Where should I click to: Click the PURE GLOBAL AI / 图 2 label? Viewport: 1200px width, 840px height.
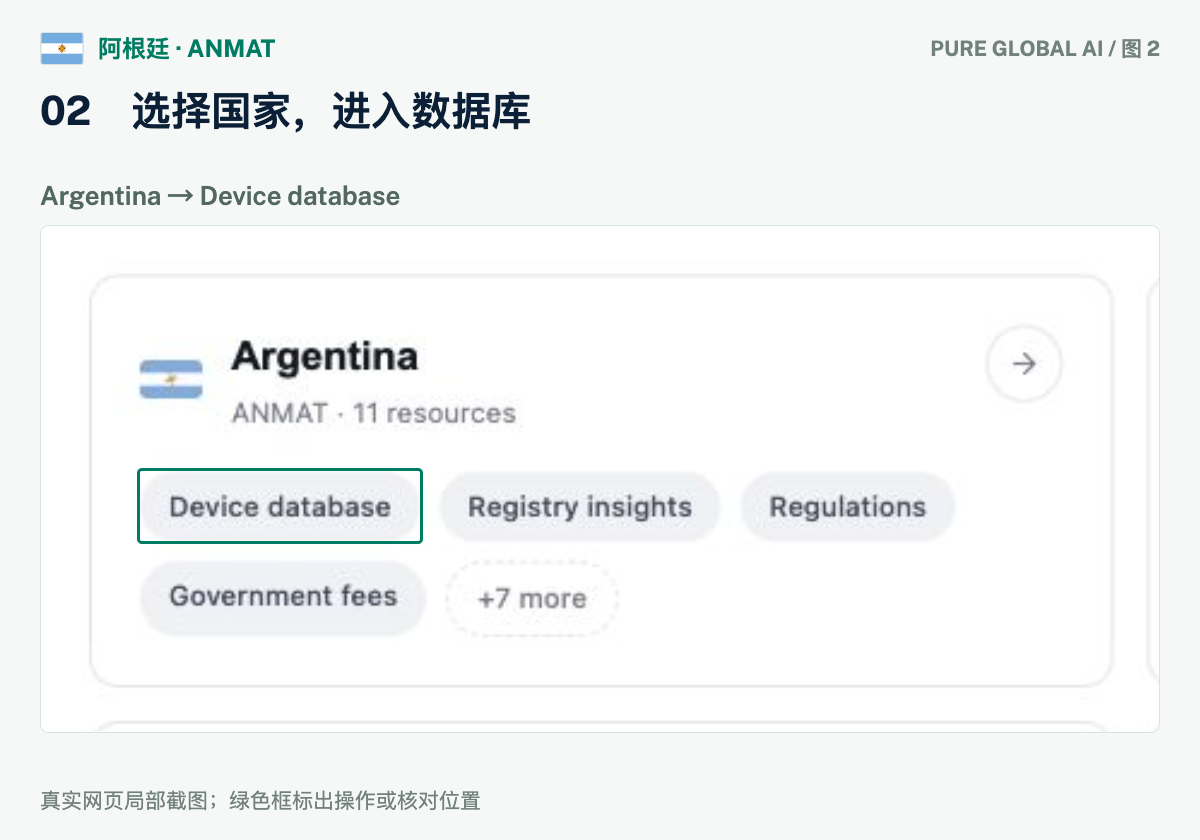tap(1045, 48)
